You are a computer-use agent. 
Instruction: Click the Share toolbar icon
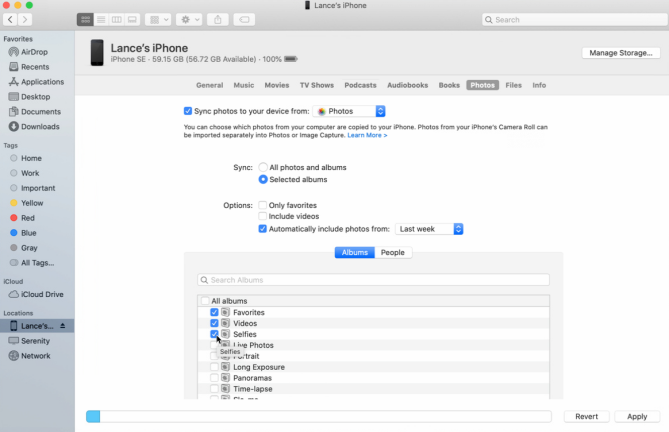coord(218,20)
